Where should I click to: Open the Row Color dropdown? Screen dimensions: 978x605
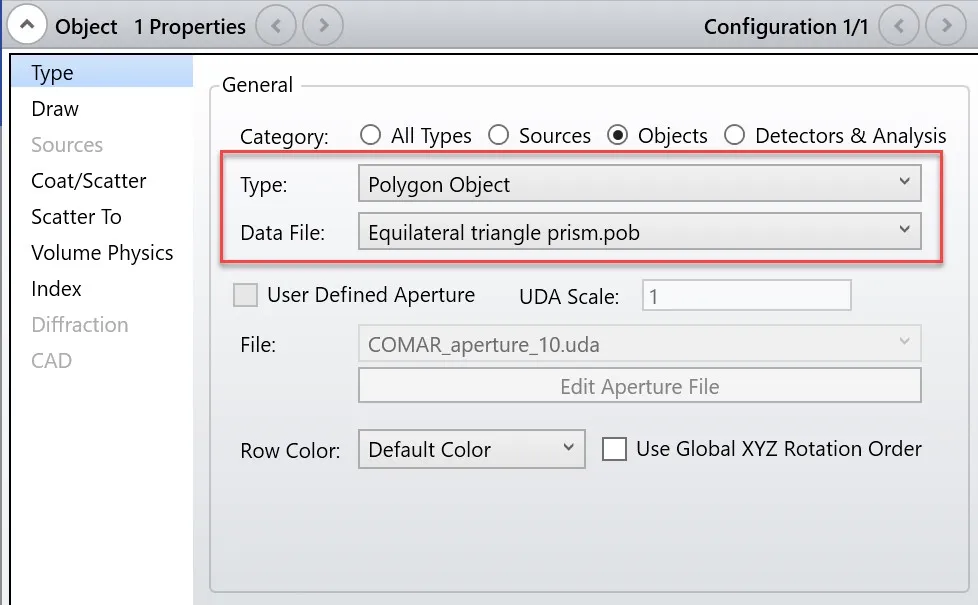coord(471,449)
